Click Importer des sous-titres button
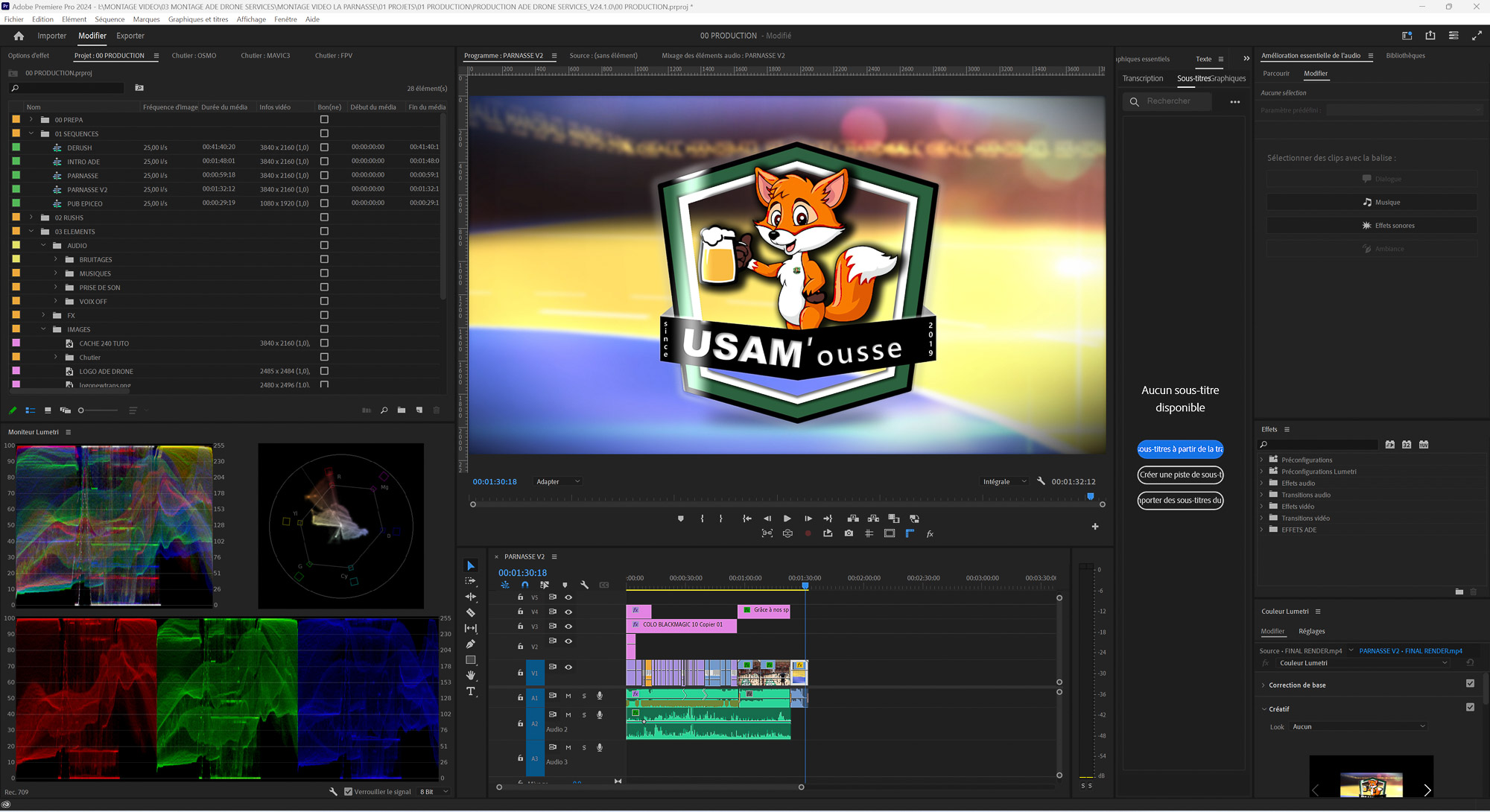The image size is (1490, 812). pyautogui.click(x=1180, y=500)
